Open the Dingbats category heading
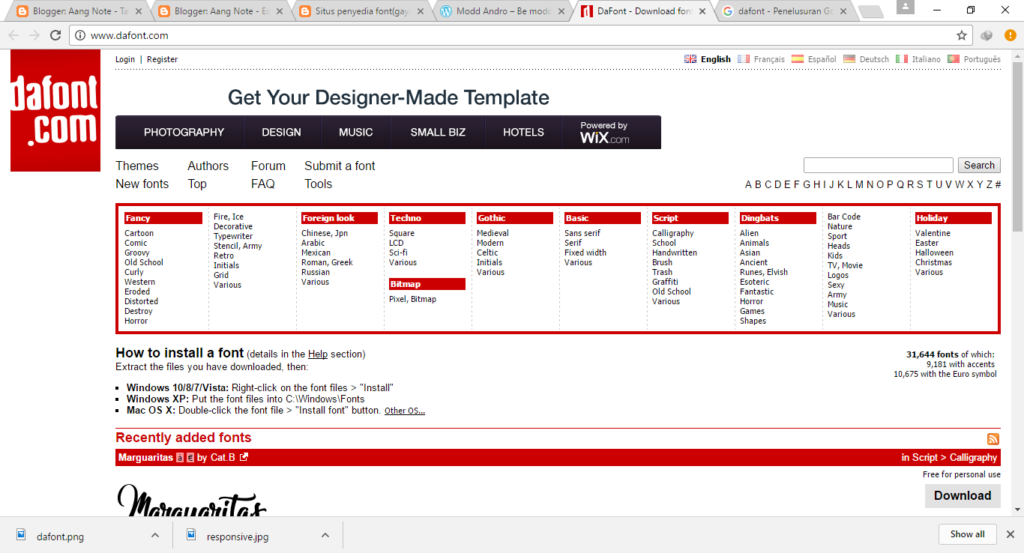 (777, 218)
